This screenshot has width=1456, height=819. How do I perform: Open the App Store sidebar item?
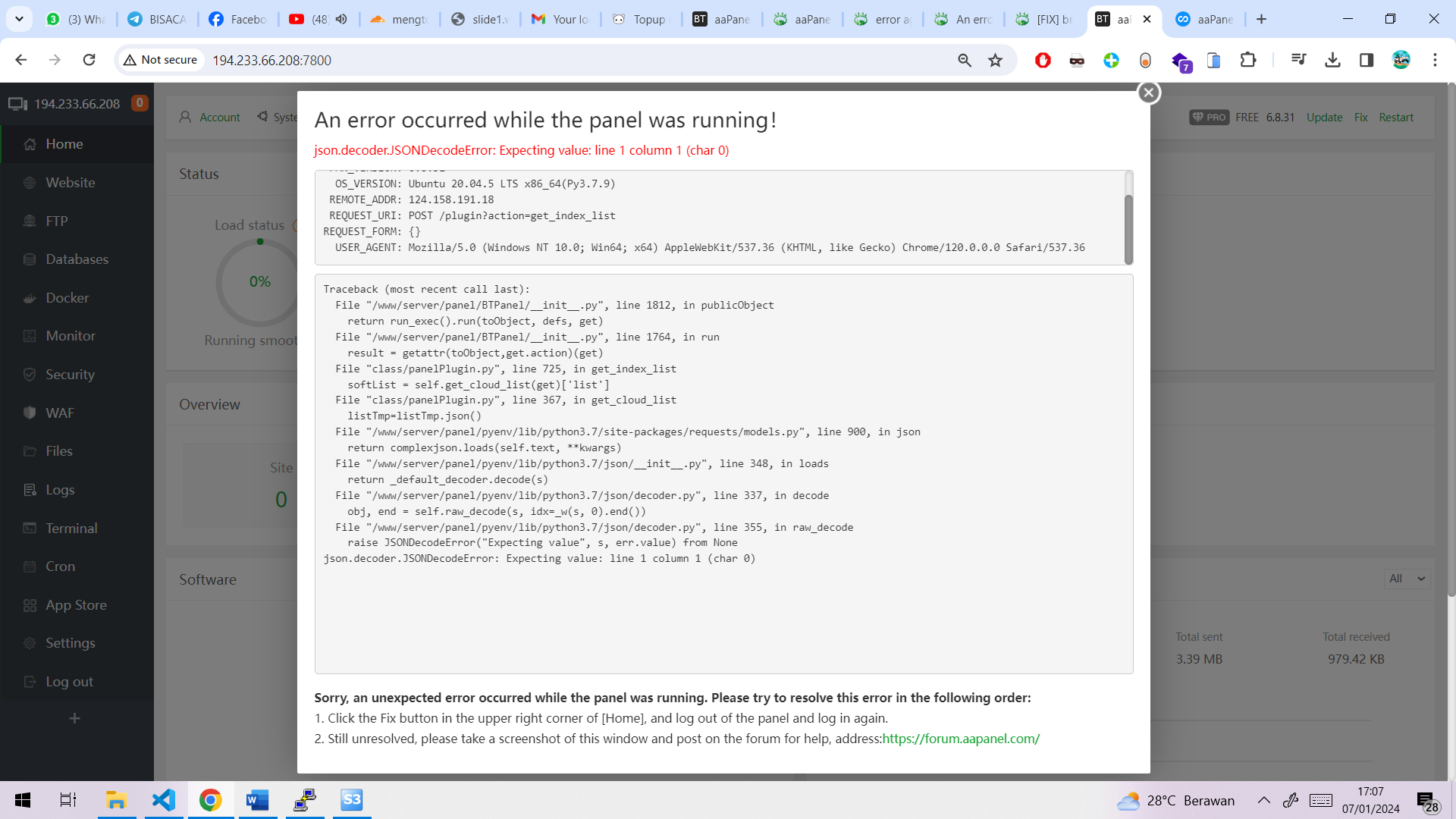point(76,604)
